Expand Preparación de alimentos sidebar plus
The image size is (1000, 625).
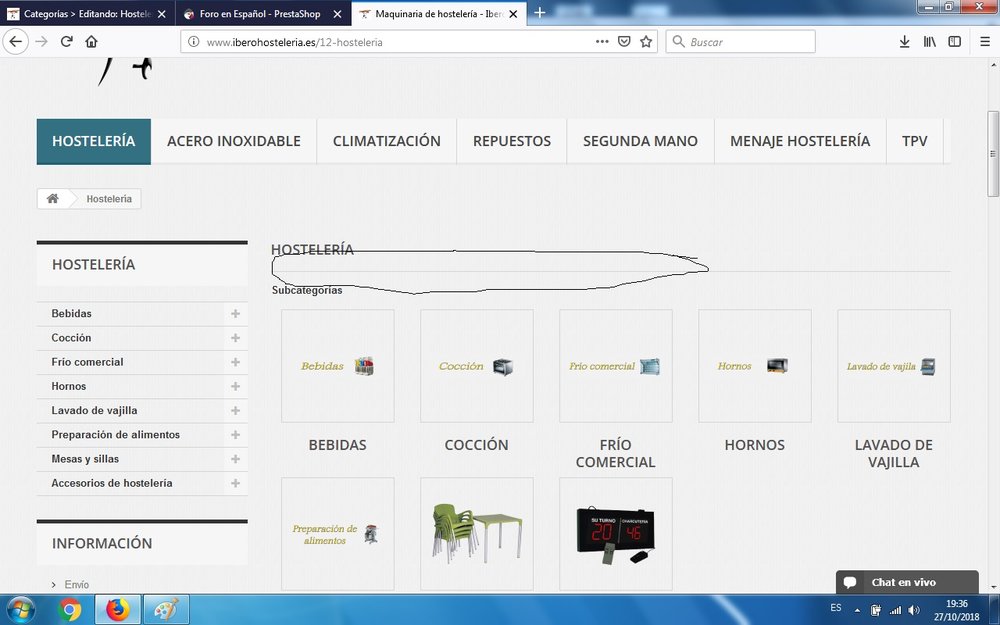[x=235, y=435]
